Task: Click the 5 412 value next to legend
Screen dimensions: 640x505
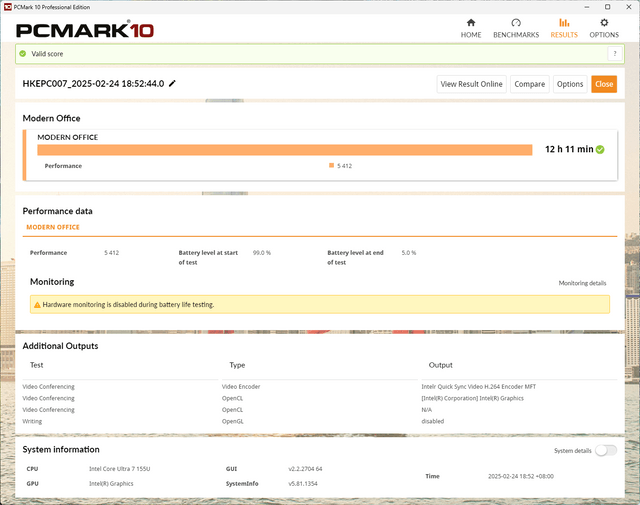Action: tap(344, 166)
